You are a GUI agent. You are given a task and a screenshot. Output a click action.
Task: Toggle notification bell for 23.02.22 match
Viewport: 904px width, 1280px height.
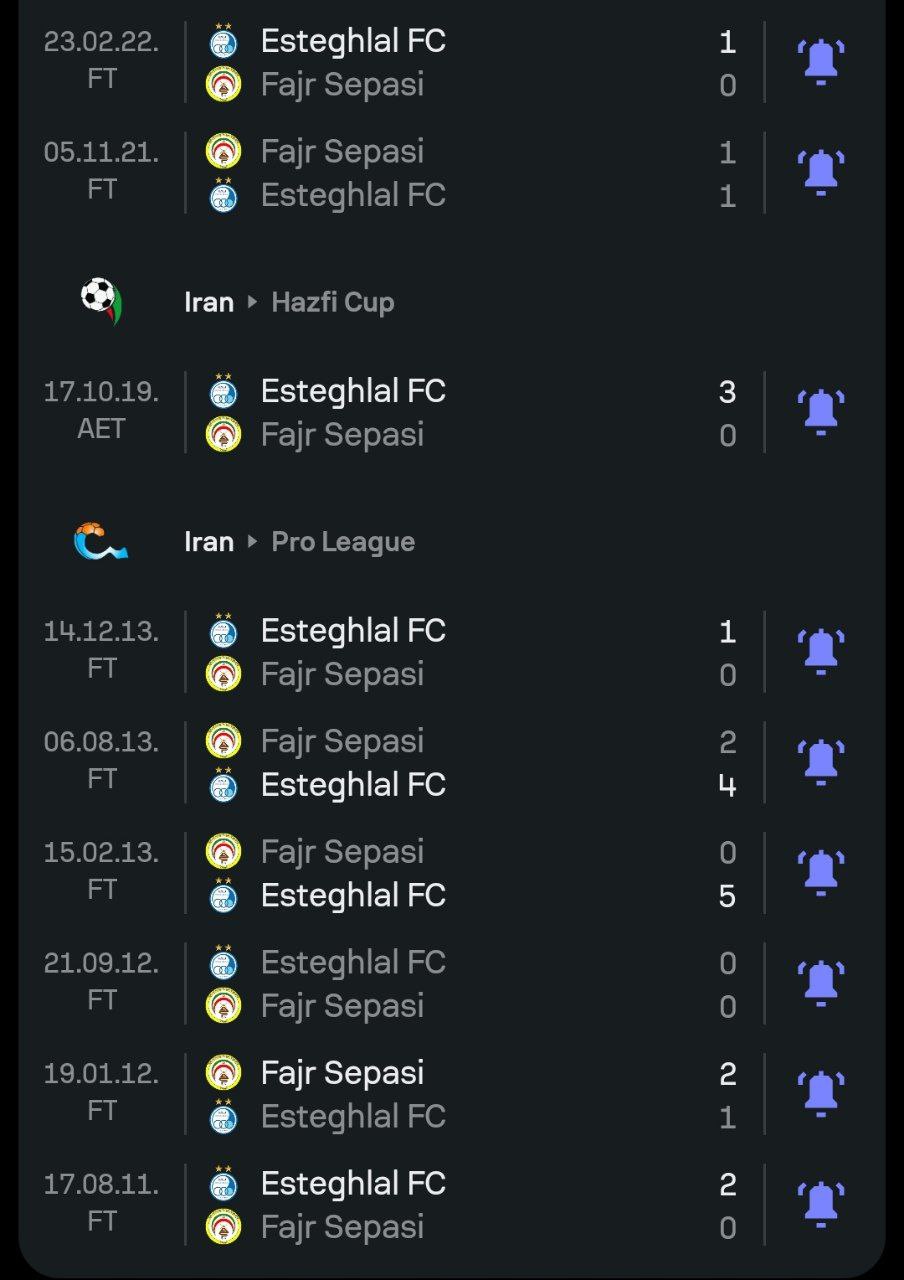point(820,62)
